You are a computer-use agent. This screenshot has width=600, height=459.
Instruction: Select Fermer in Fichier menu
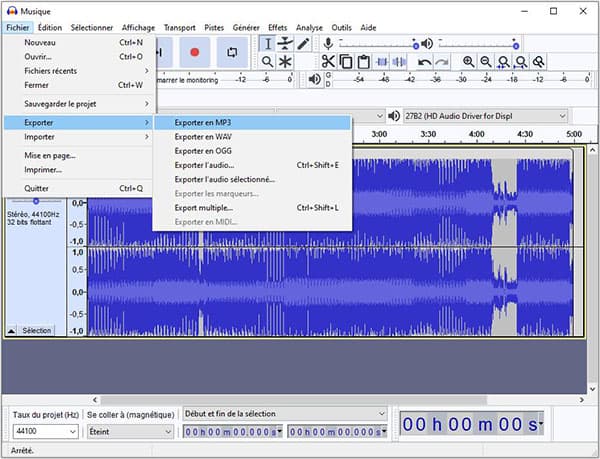[78, 85]
